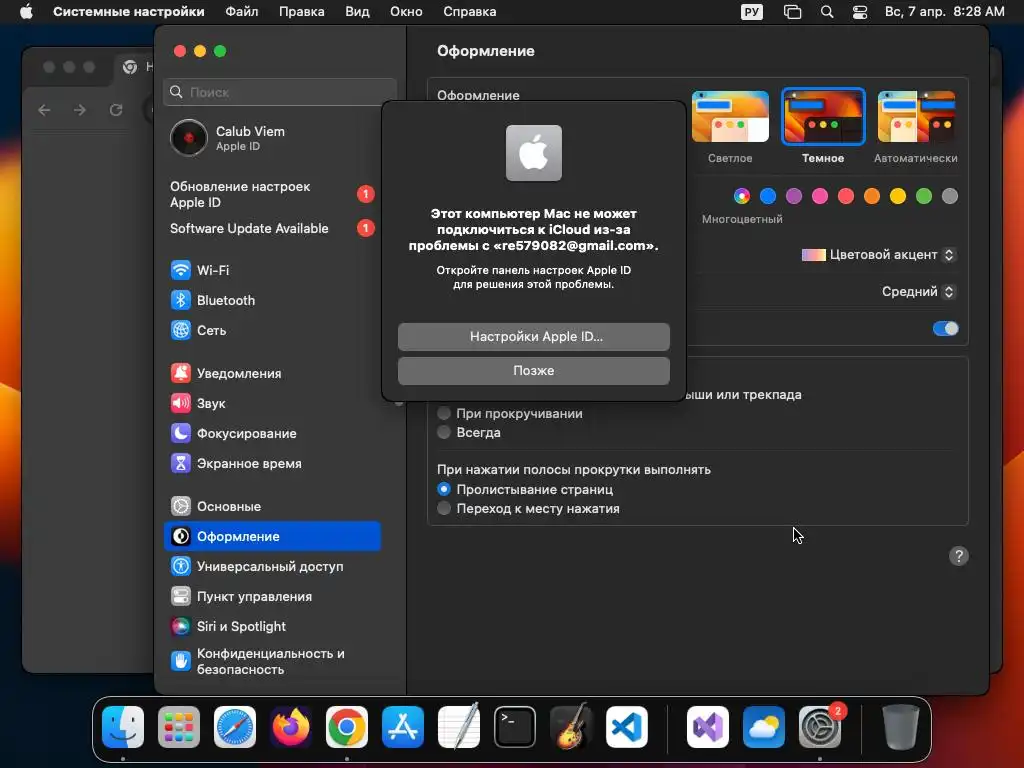Open Вид menu
1024x768 pixels.
point(357,12)
